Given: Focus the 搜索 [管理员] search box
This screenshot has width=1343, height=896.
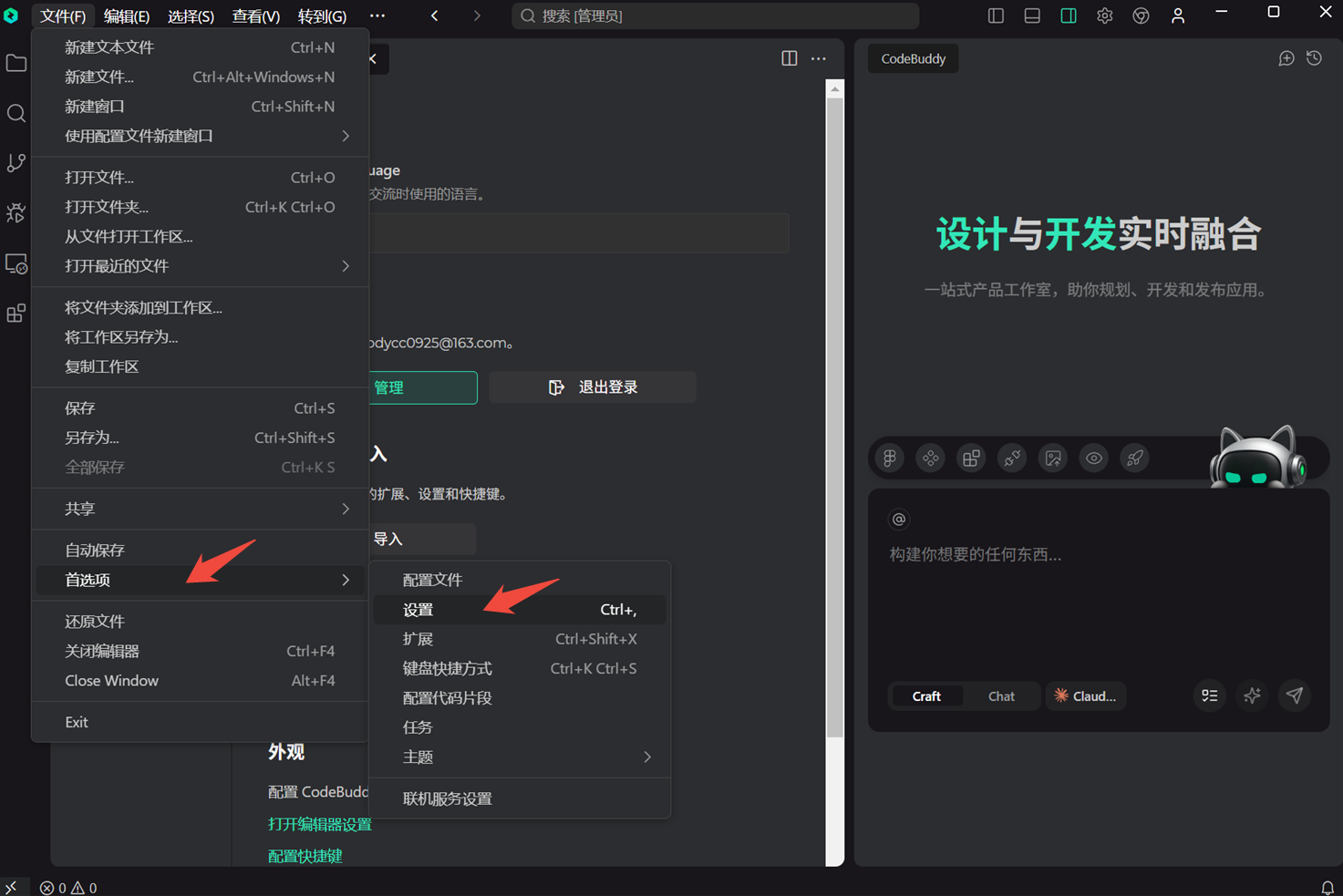Looking at the screenshot, I should tap(715, 15).
